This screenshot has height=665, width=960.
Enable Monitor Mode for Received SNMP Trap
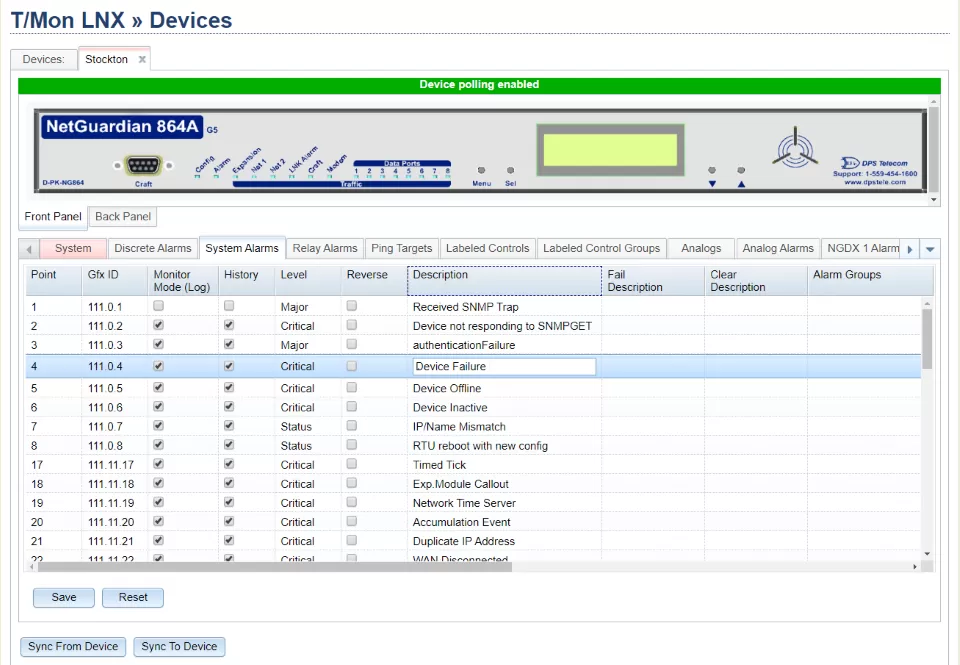[158, 306]
